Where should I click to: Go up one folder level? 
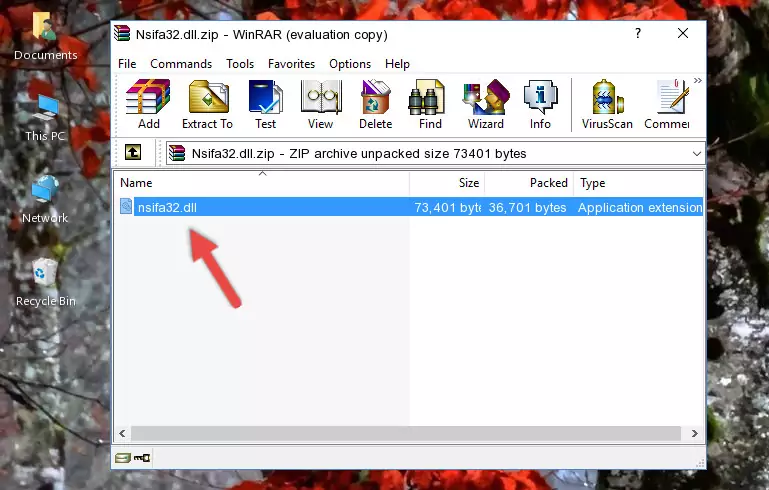pos(133,153)
